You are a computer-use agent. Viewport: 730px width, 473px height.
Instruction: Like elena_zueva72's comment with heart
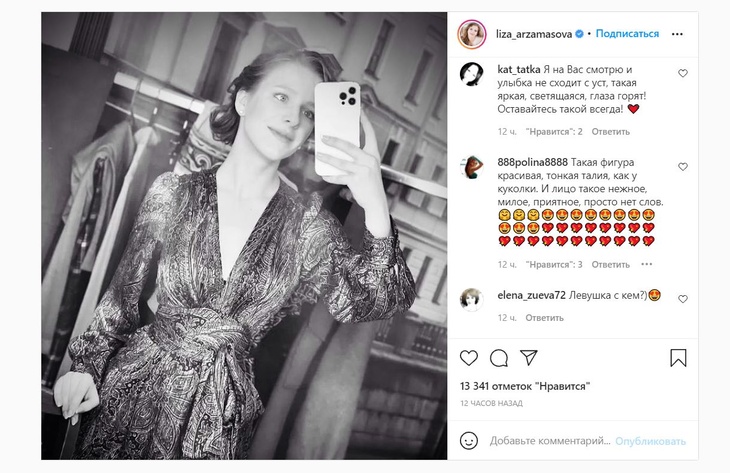coord(683,298)
